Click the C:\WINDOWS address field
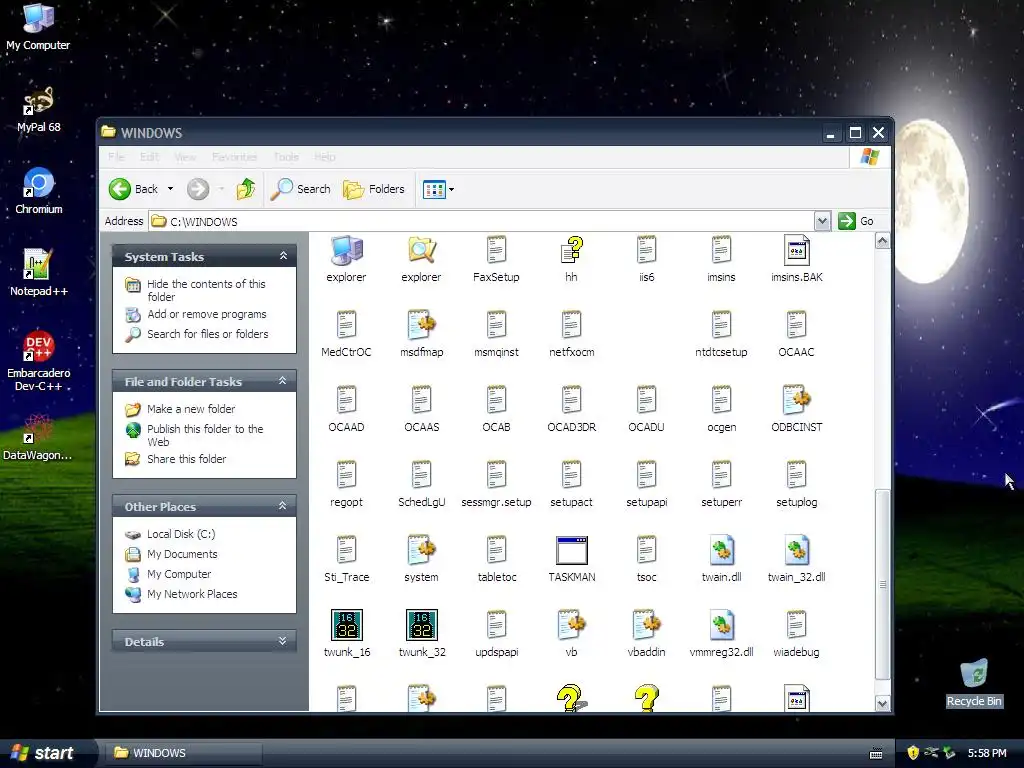This screenshot has width=1024, height=768. [482, 221]
